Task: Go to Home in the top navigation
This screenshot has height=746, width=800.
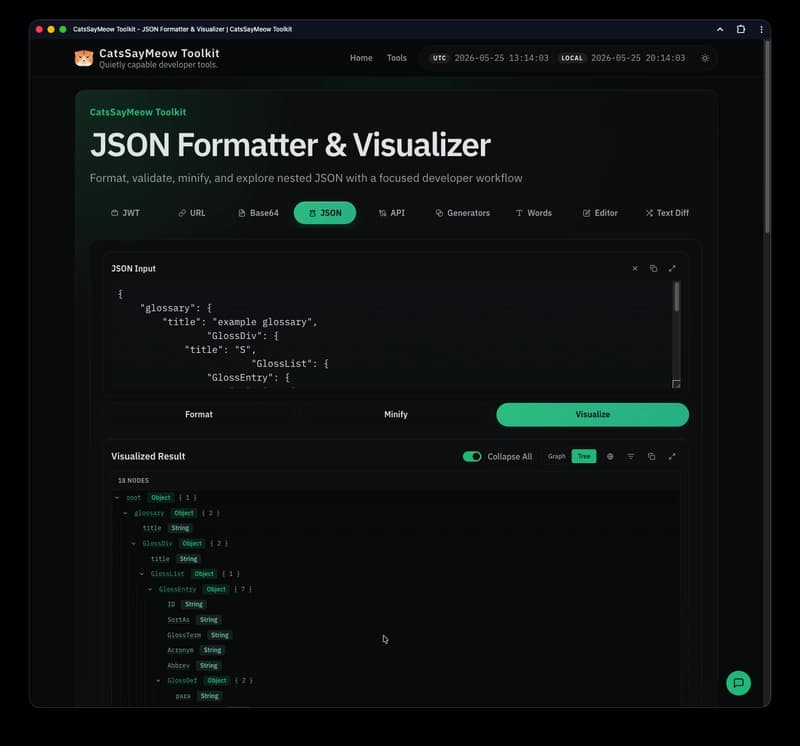Action: (361, 58)
